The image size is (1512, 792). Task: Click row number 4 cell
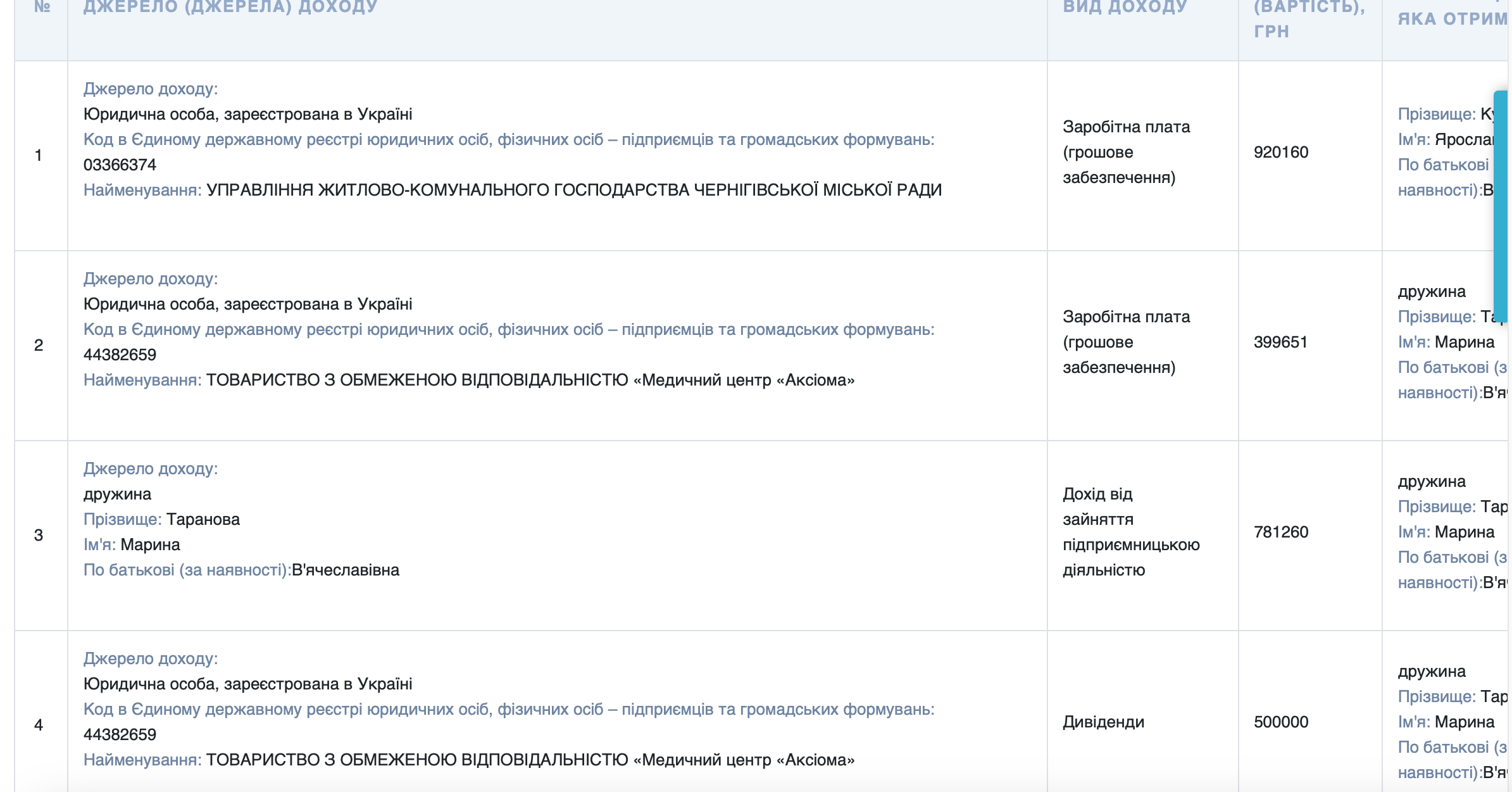(x=39, y=725)
